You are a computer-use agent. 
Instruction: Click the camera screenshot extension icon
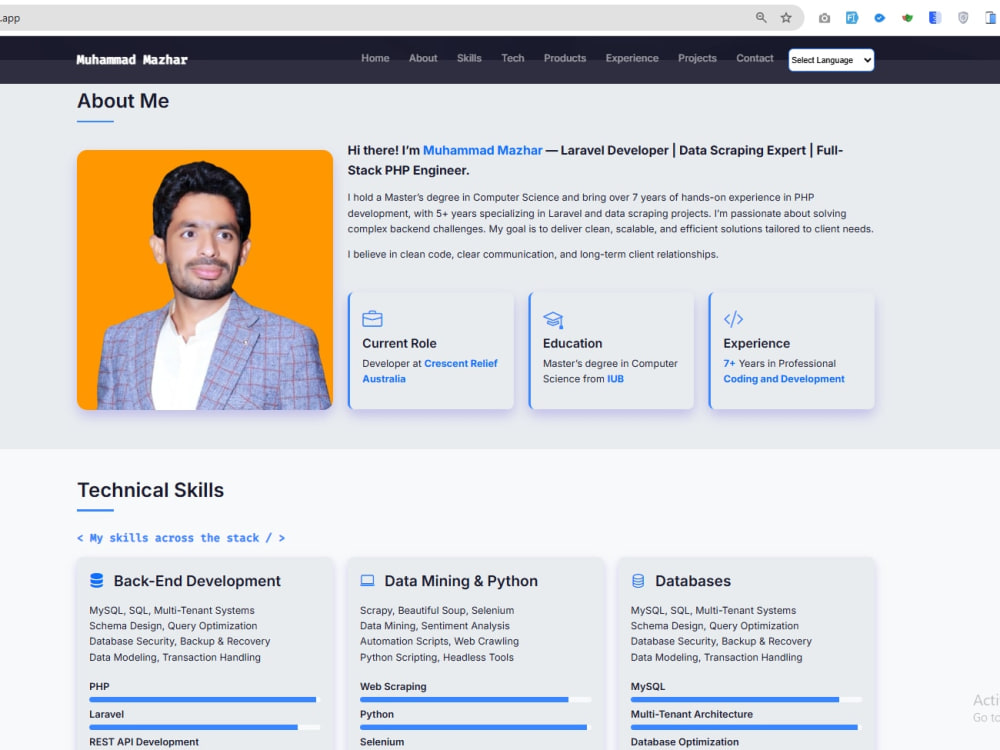pyautogui.click(x=825, y=18)
